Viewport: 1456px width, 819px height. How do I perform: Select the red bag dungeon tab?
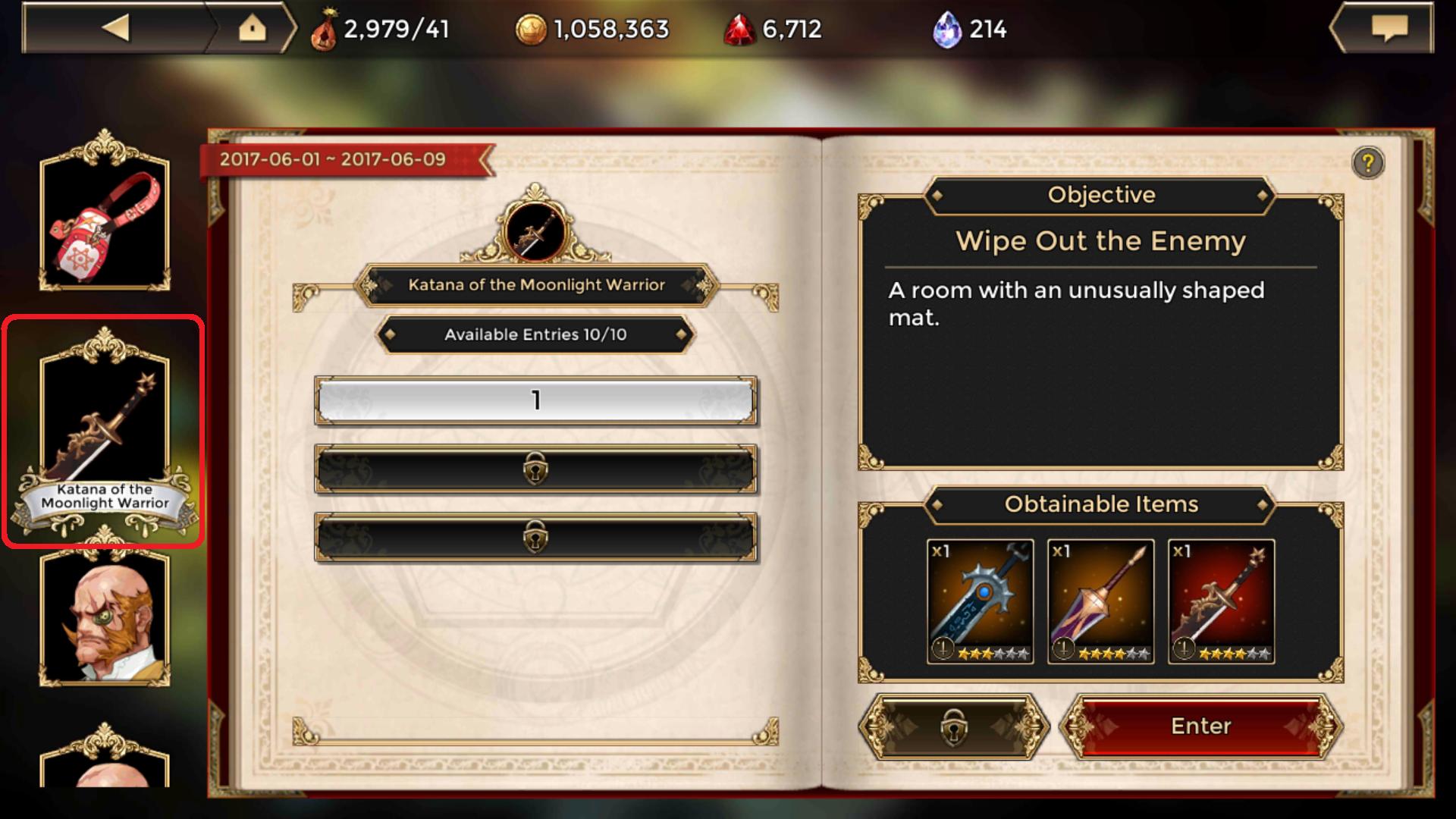pyautogui.click(x=105, y=210)
